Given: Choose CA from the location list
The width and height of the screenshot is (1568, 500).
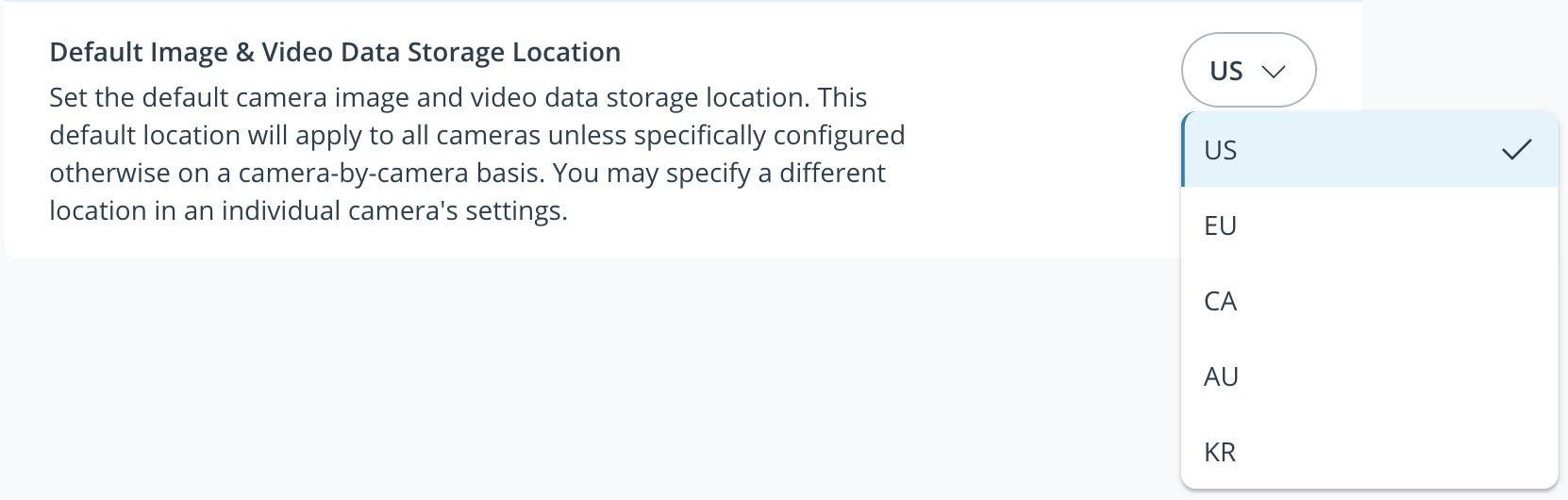Looking at the screenshot, I should coord(1220,301).
